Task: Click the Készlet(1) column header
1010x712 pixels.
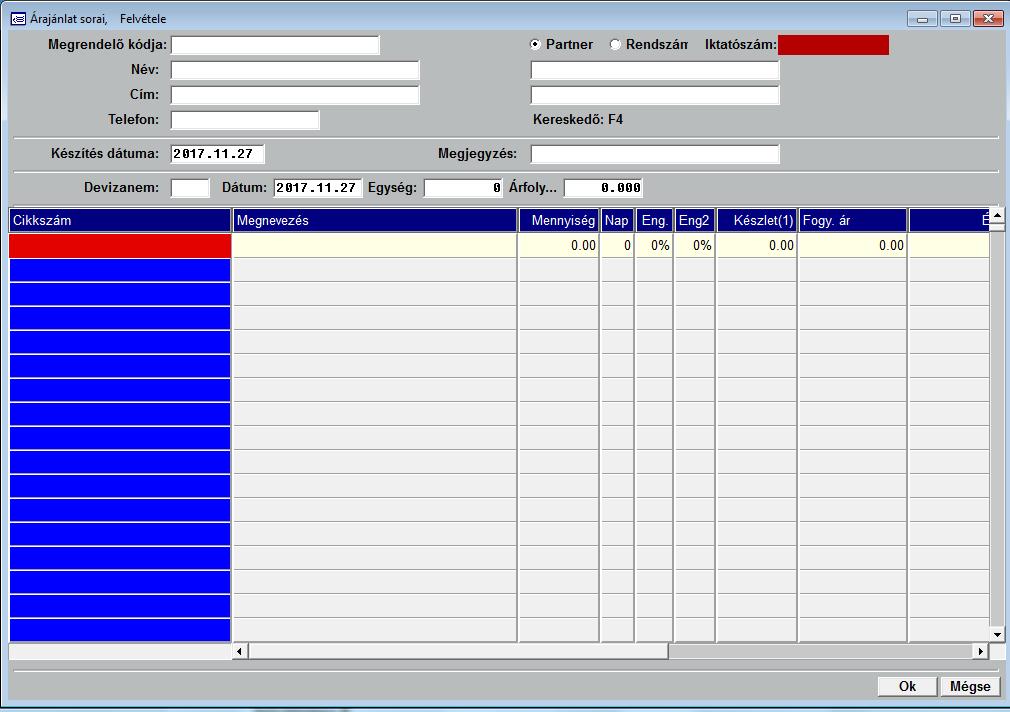Action: [757, 220]
